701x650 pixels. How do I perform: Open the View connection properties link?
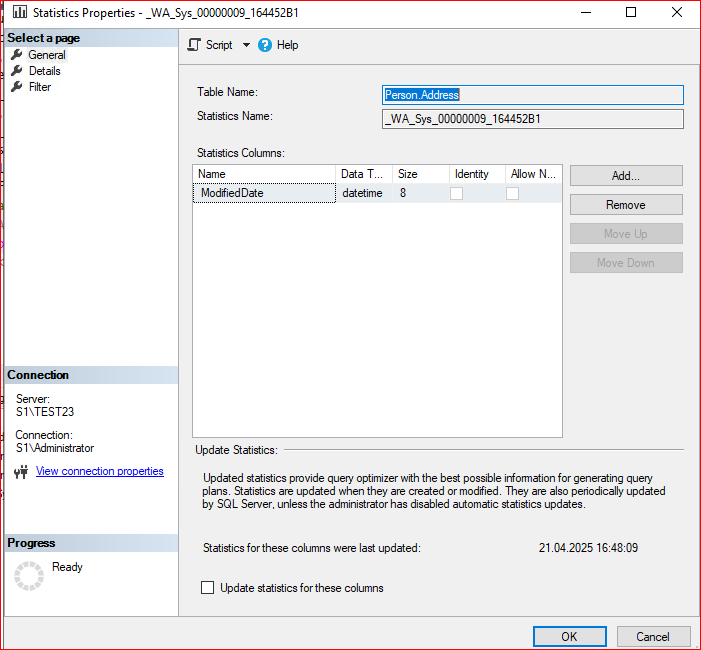pos(99,471)
